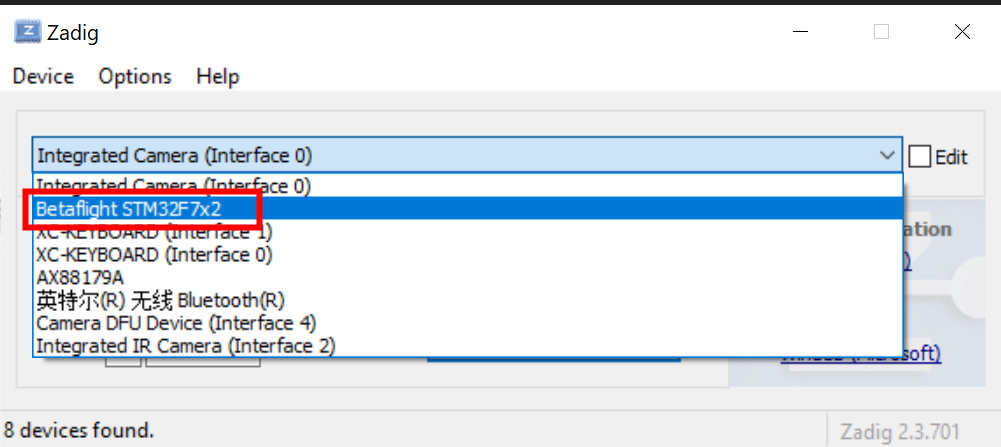This screenshot has height=447, width=1001.
Task: Click the Zadig 2.3.701 version label
Action: pos(900,430)
